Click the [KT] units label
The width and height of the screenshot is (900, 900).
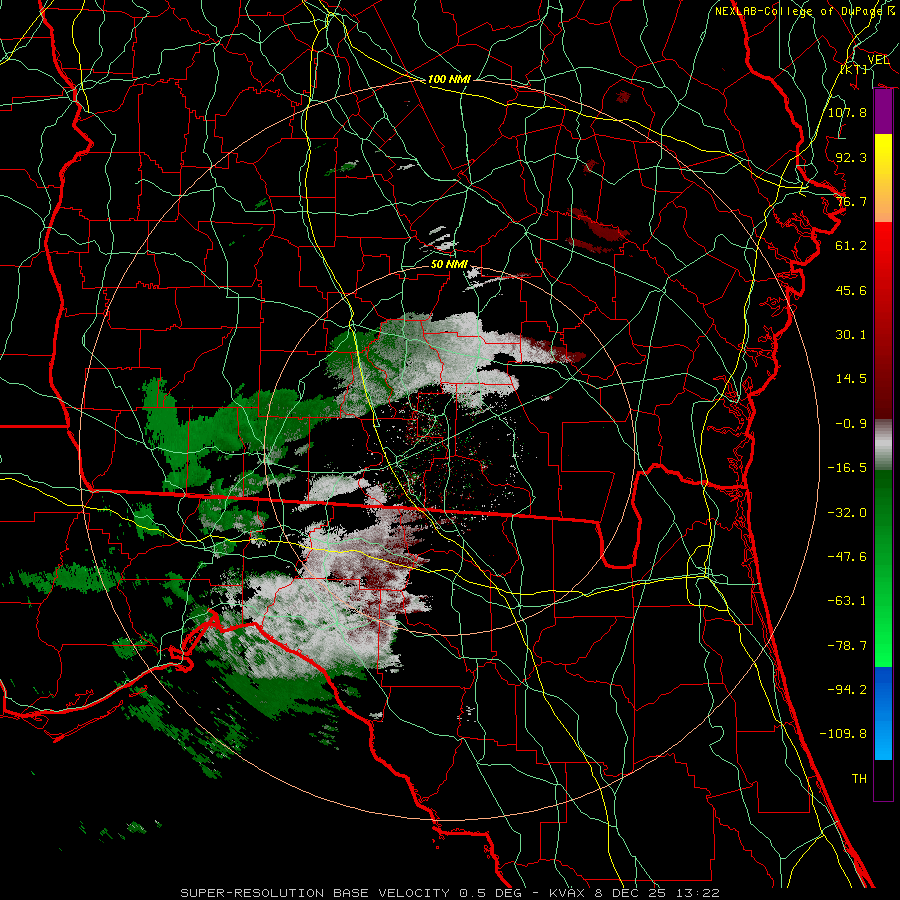(x=854, y=69)
